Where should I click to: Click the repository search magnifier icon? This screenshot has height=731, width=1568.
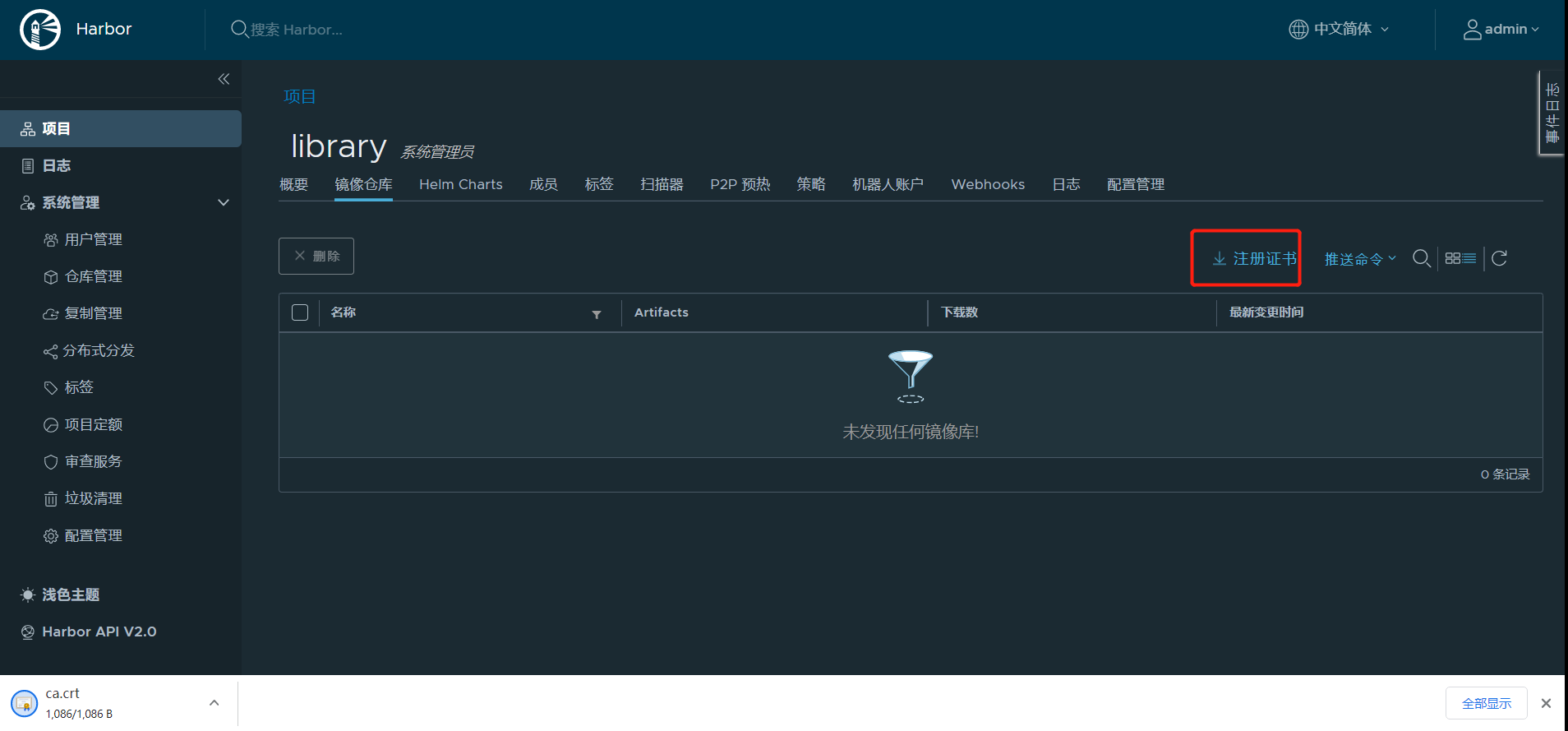[1421, 258]
